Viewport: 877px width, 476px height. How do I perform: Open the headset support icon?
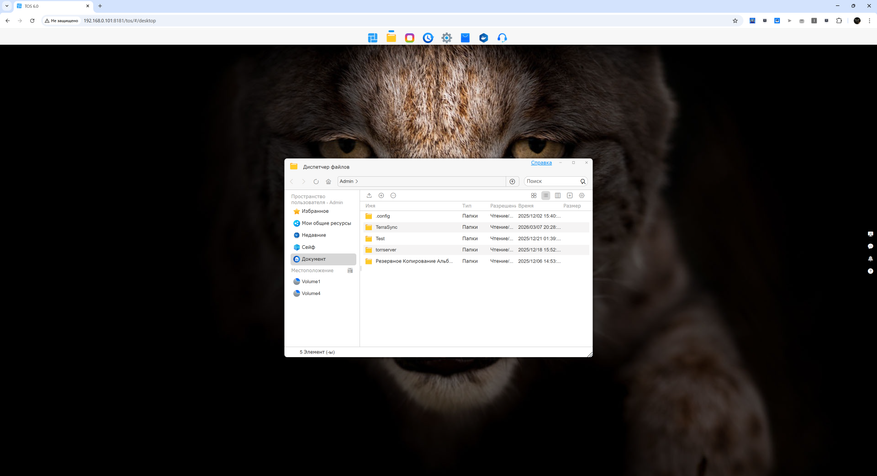502,37
